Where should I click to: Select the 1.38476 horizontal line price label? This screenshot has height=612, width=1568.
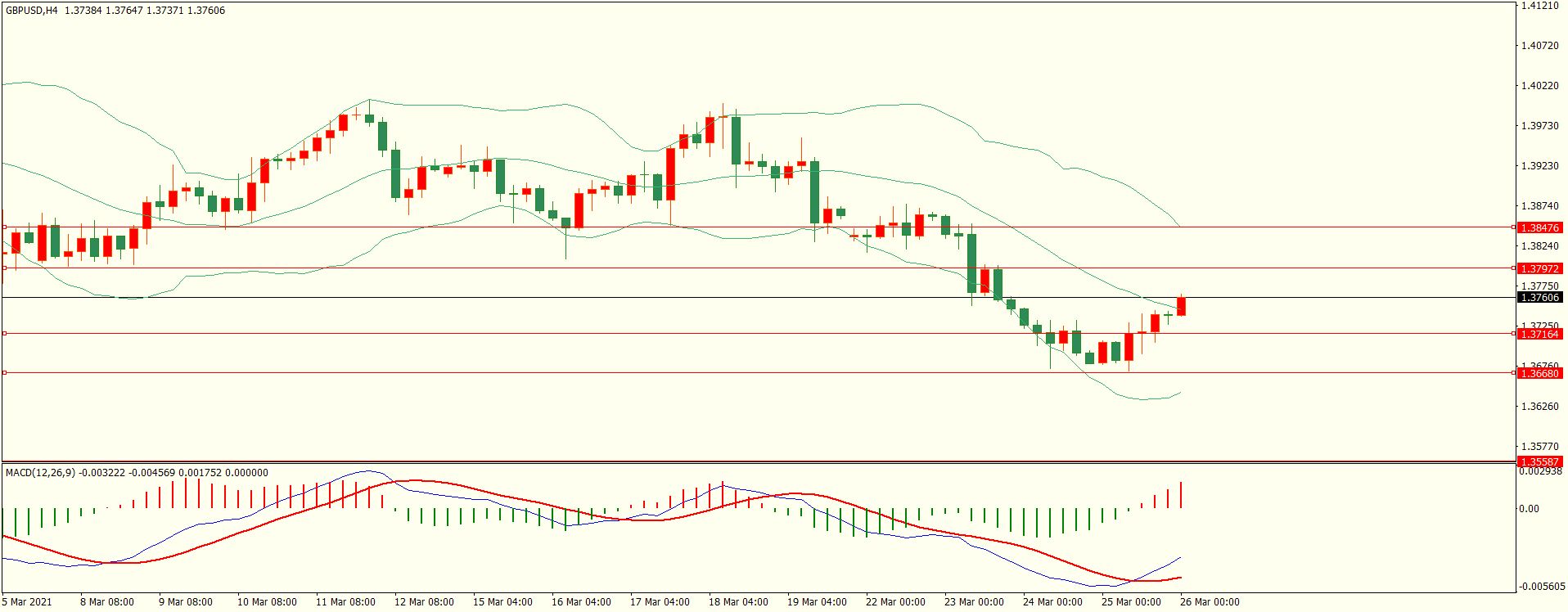coord(1539,228)
